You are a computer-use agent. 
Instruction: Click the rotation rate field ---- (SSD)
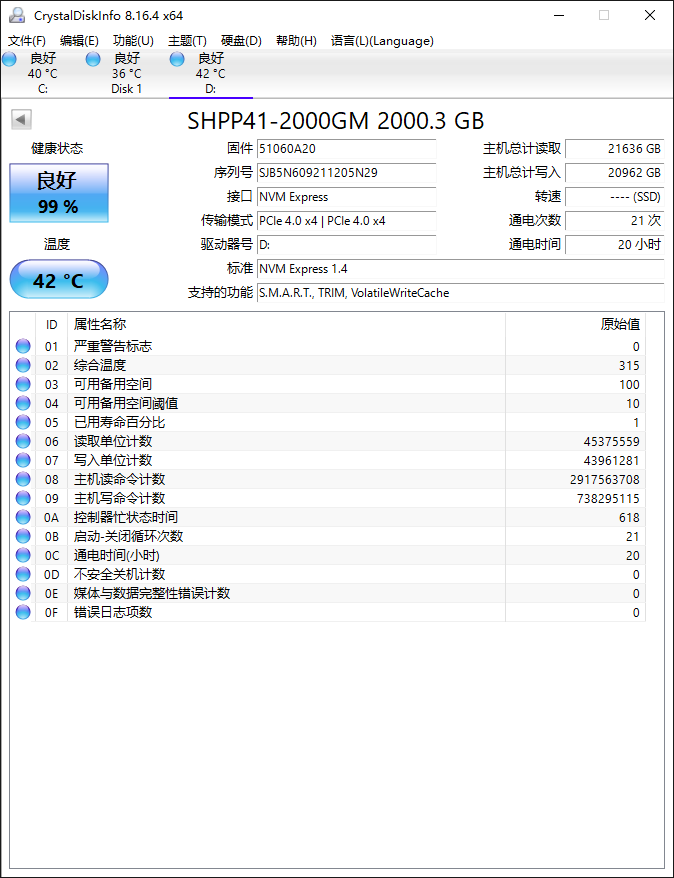[x=615, y=197]
